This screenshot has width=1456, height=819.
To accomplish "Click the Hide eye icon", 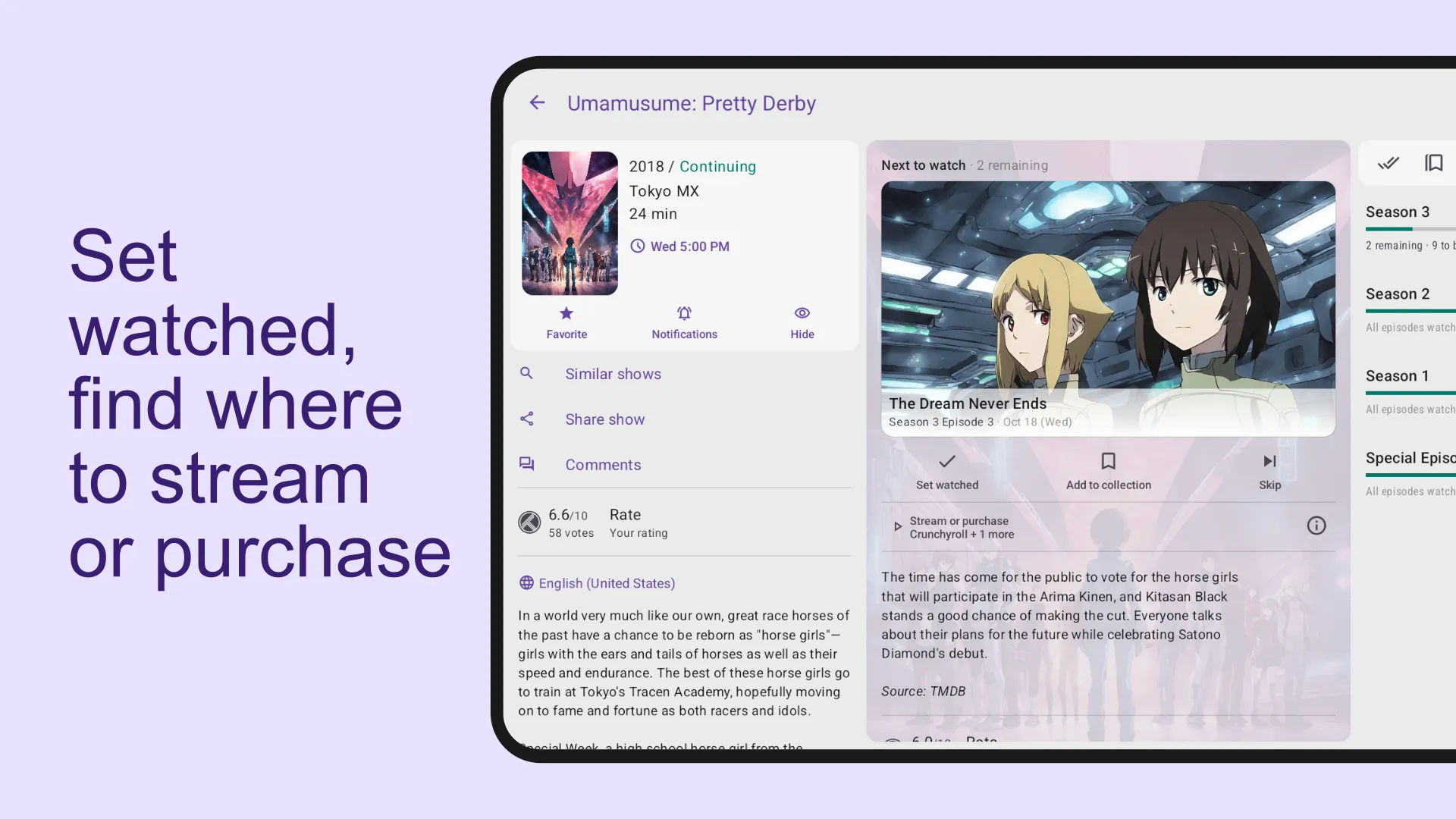I will (802, 312).
